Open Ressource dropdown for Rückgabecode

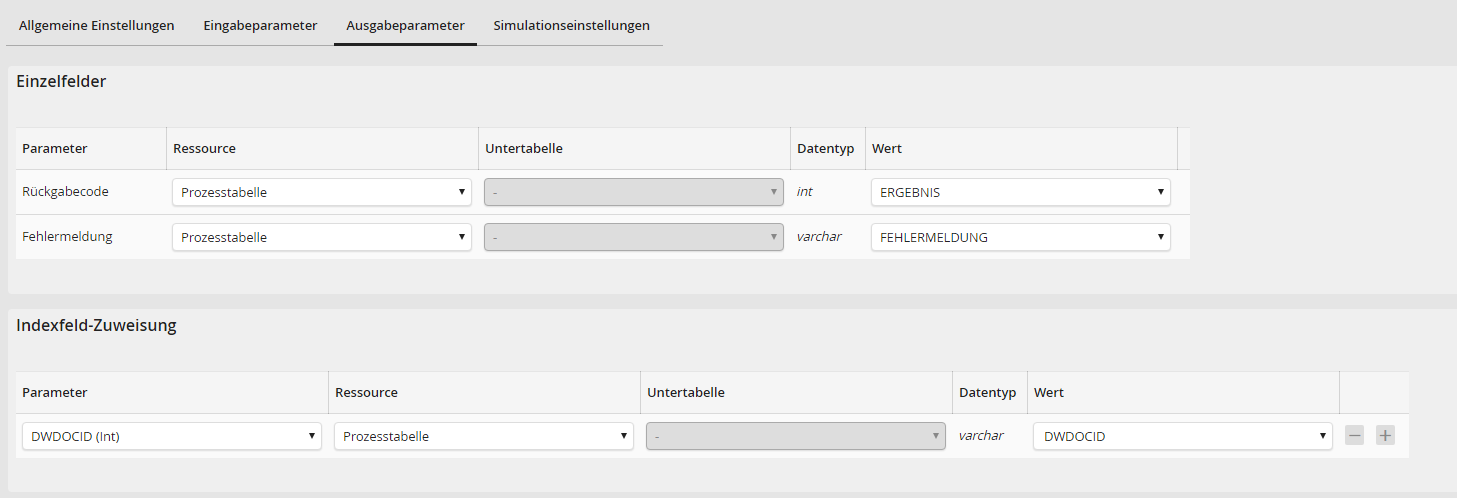pos(321,192)
